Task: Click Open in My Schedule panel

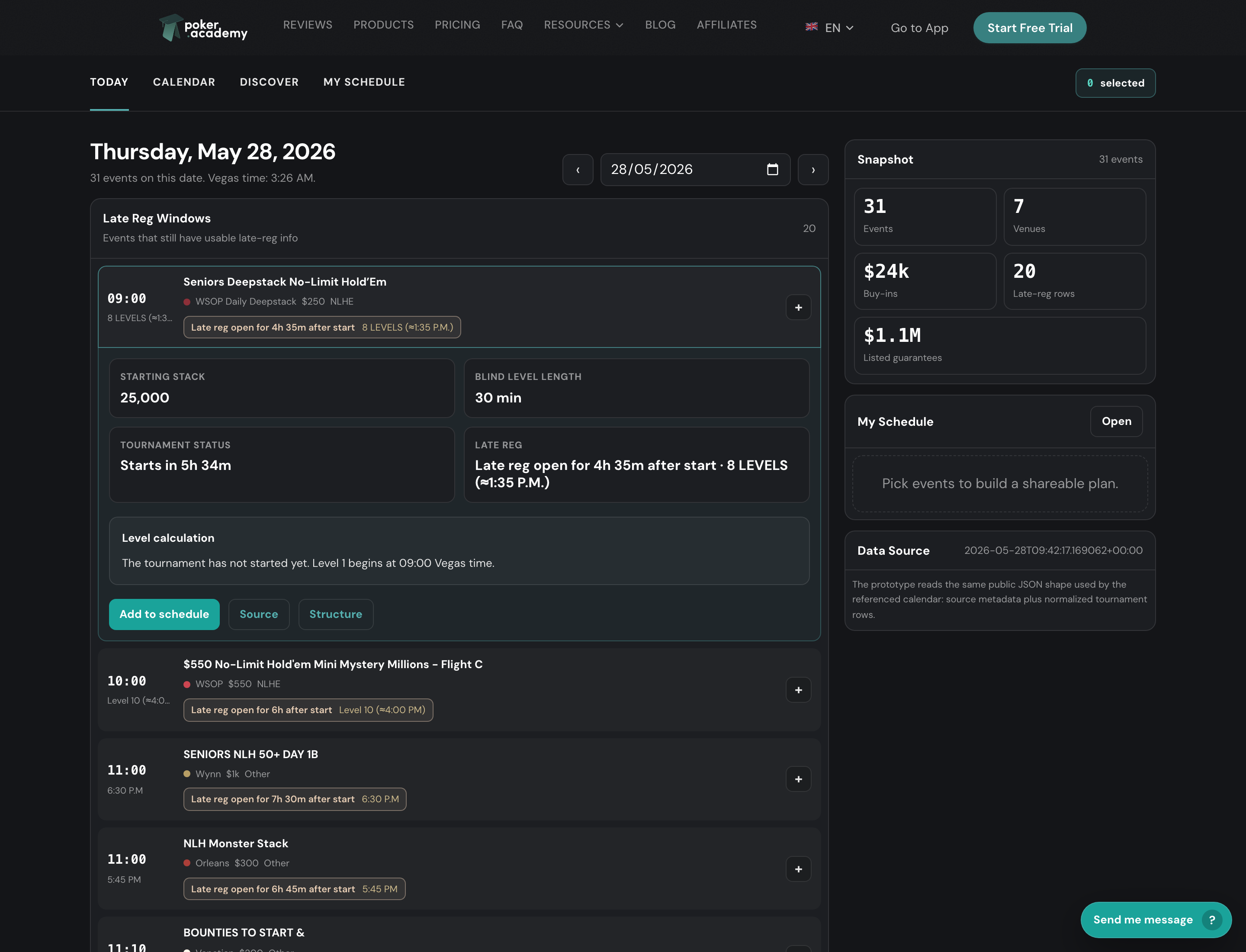Action: click(1116, 421)
